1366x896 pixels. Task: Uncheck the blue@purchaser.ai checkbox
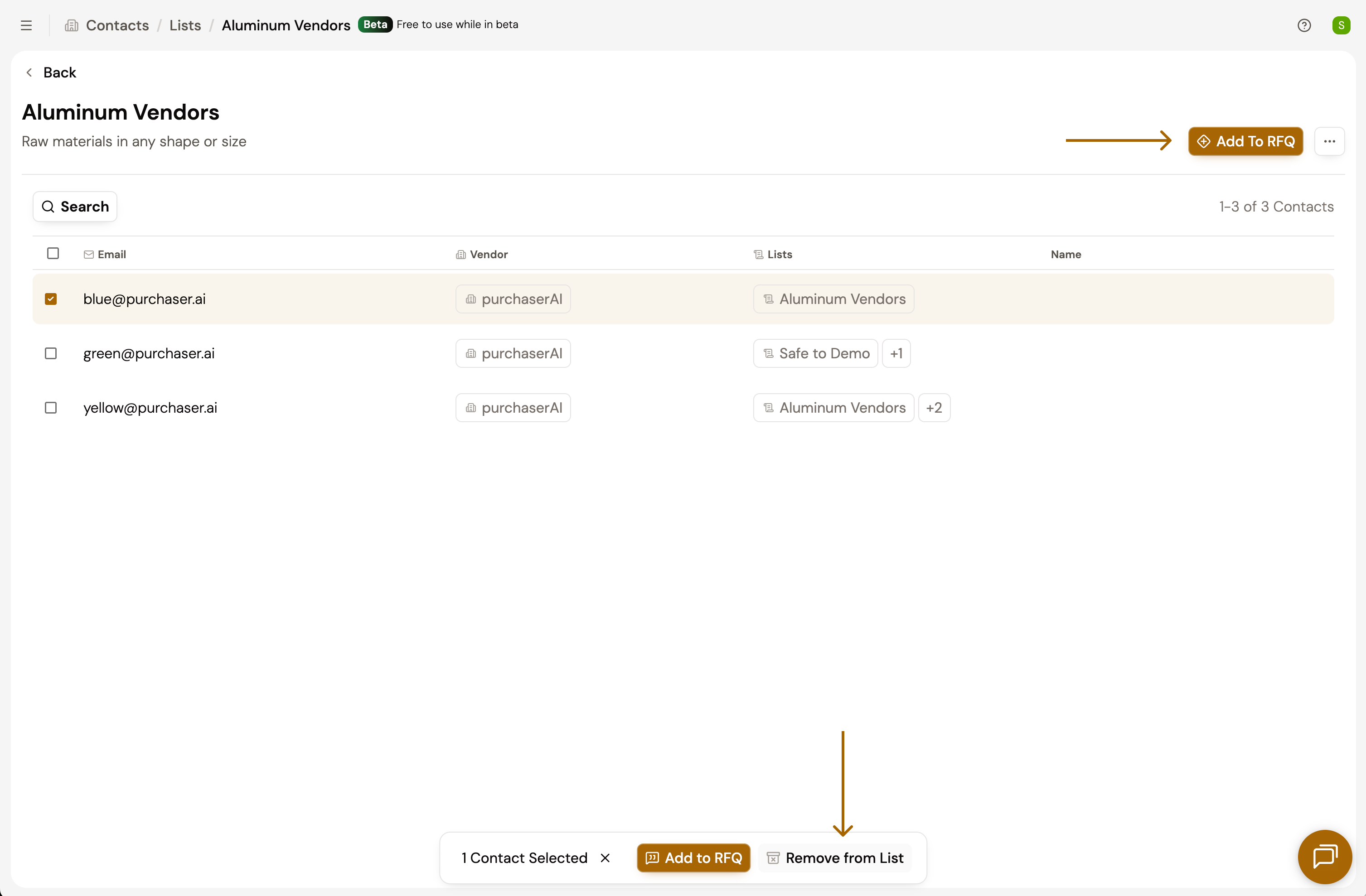coord(50,299)
